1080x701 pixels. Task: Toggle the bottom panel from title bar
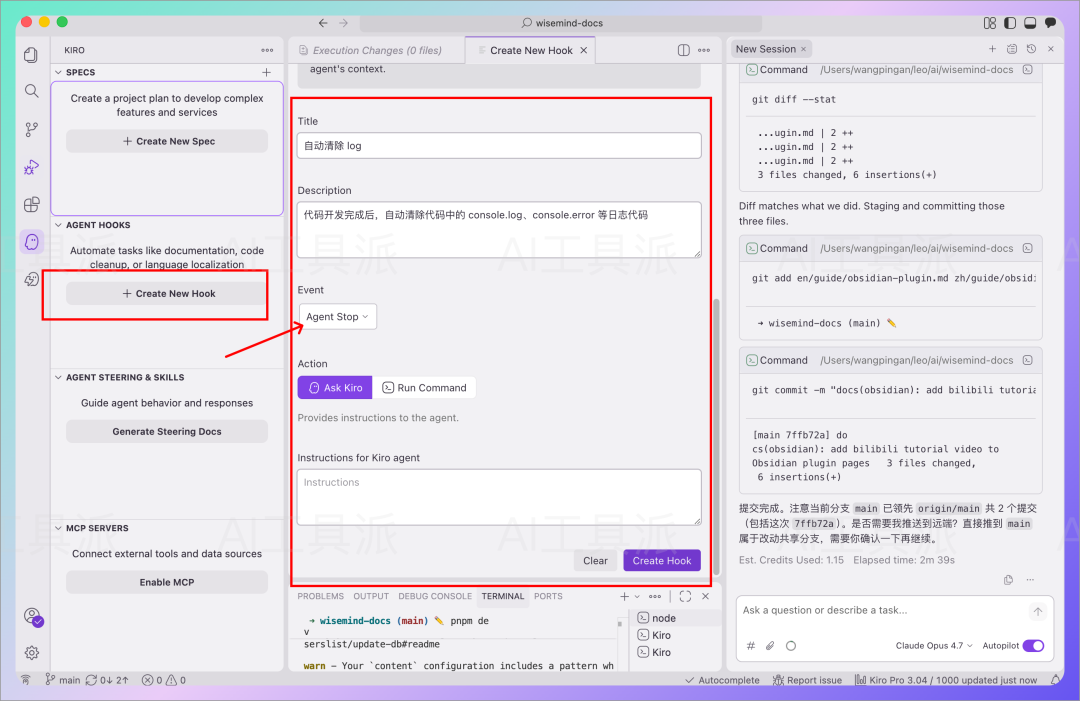click(x=1030, y=23)
